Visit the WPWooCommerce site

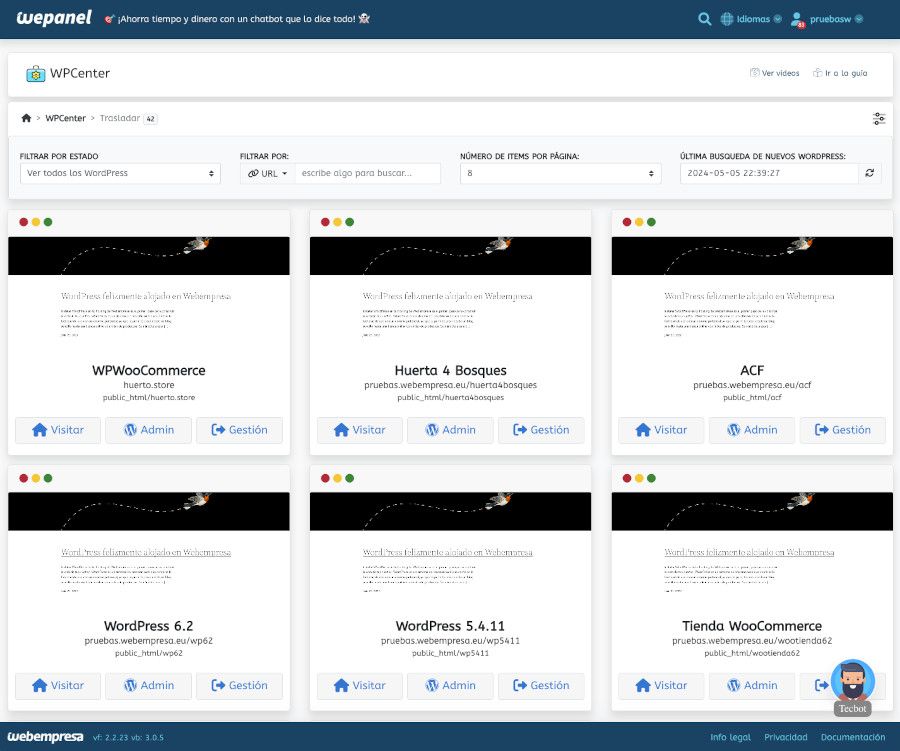click(58, 430)
